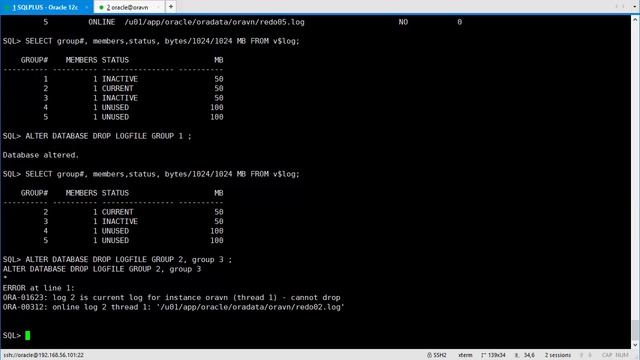Click the terminal scrollbar thumb

(635, 330)
